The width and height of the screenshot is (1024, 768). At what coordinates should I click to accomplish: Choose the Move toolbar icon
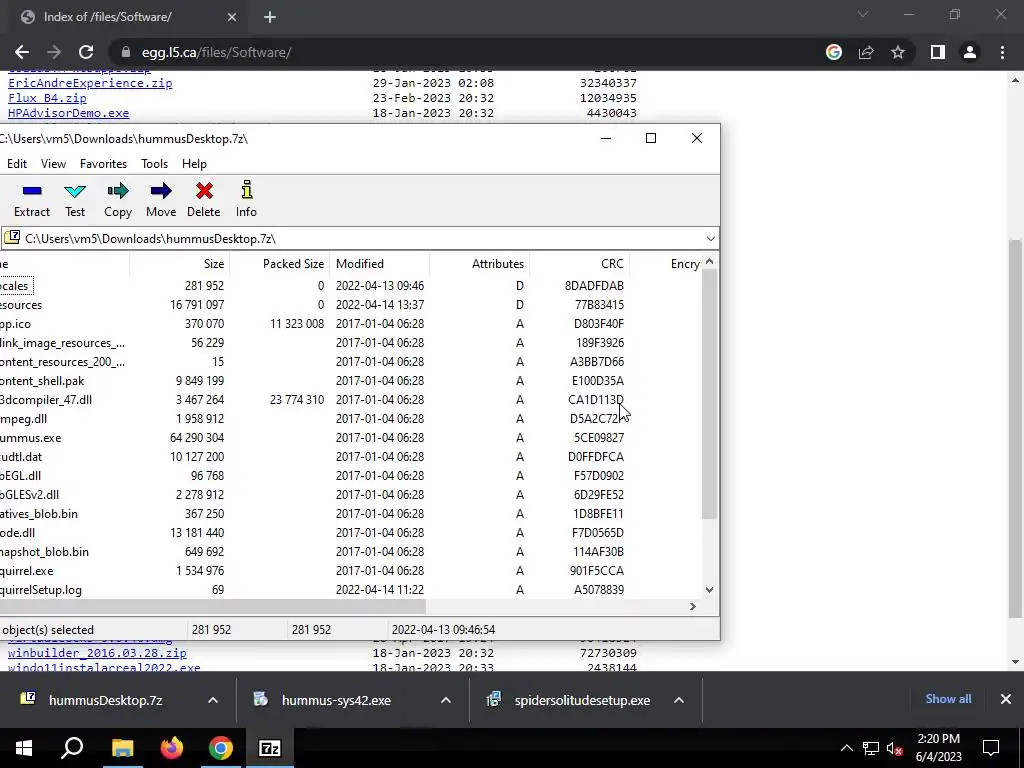click(161, 199)
